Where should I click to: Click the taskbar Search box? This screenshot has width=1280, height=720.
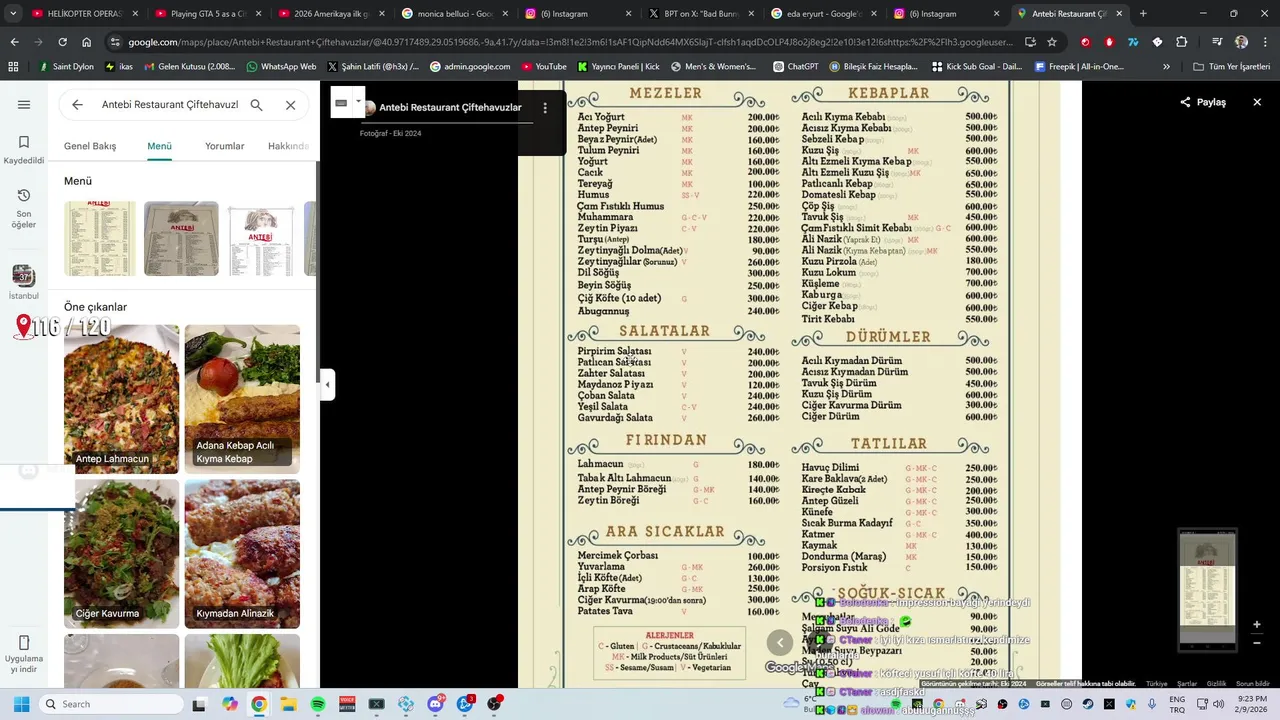point(110,704)
